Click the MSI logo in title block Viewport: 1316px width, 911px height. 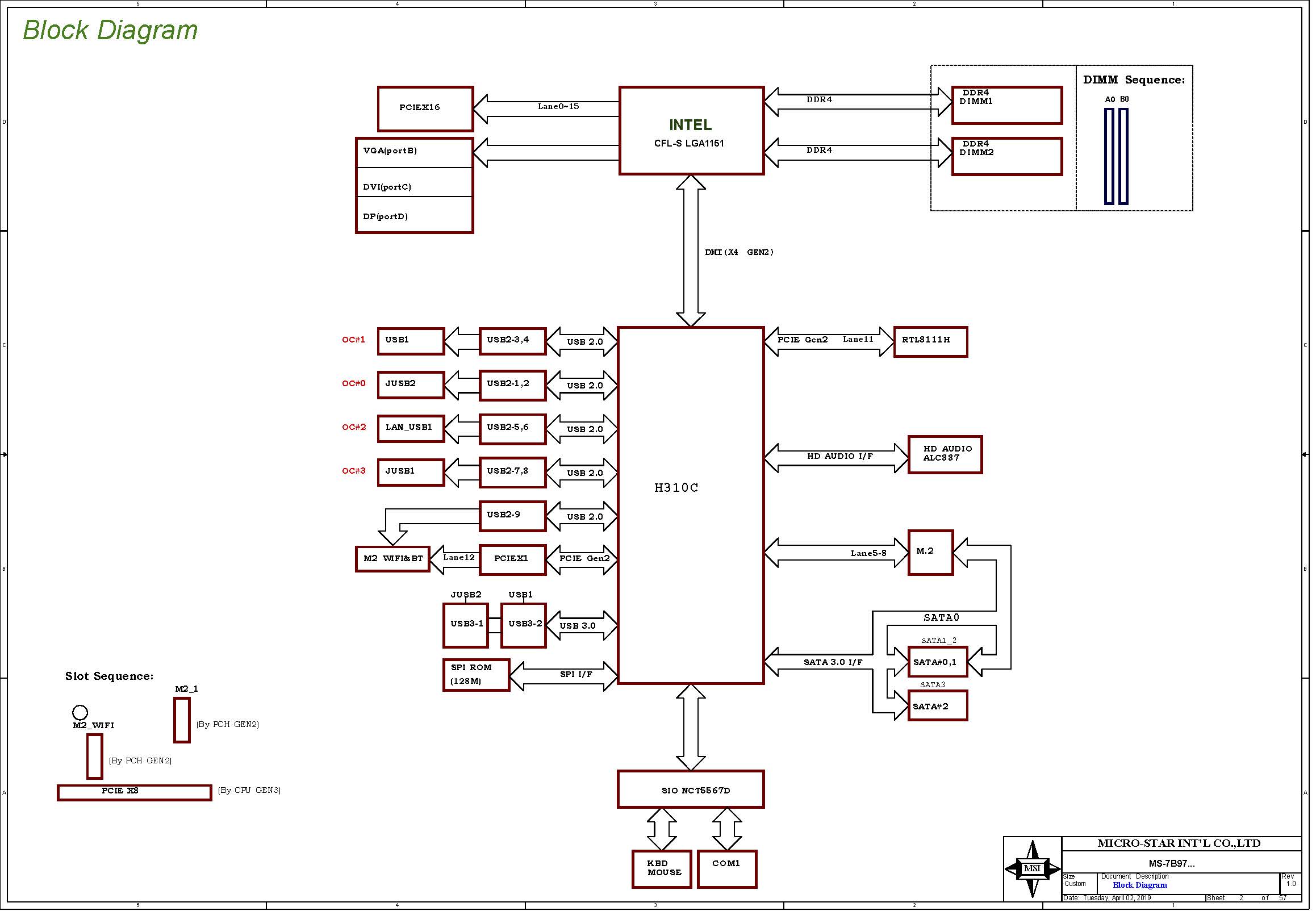point(1033,869)
